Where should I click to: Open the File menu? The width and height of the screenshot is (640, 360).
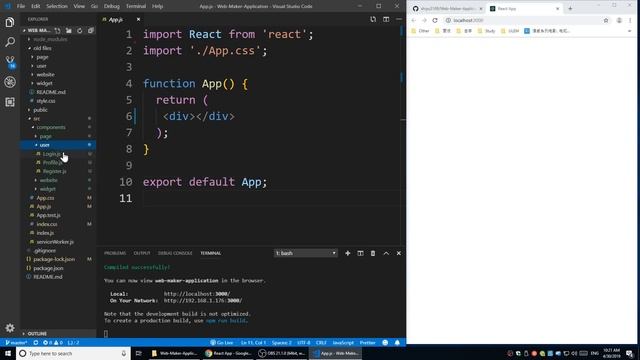tap(21, 6)
